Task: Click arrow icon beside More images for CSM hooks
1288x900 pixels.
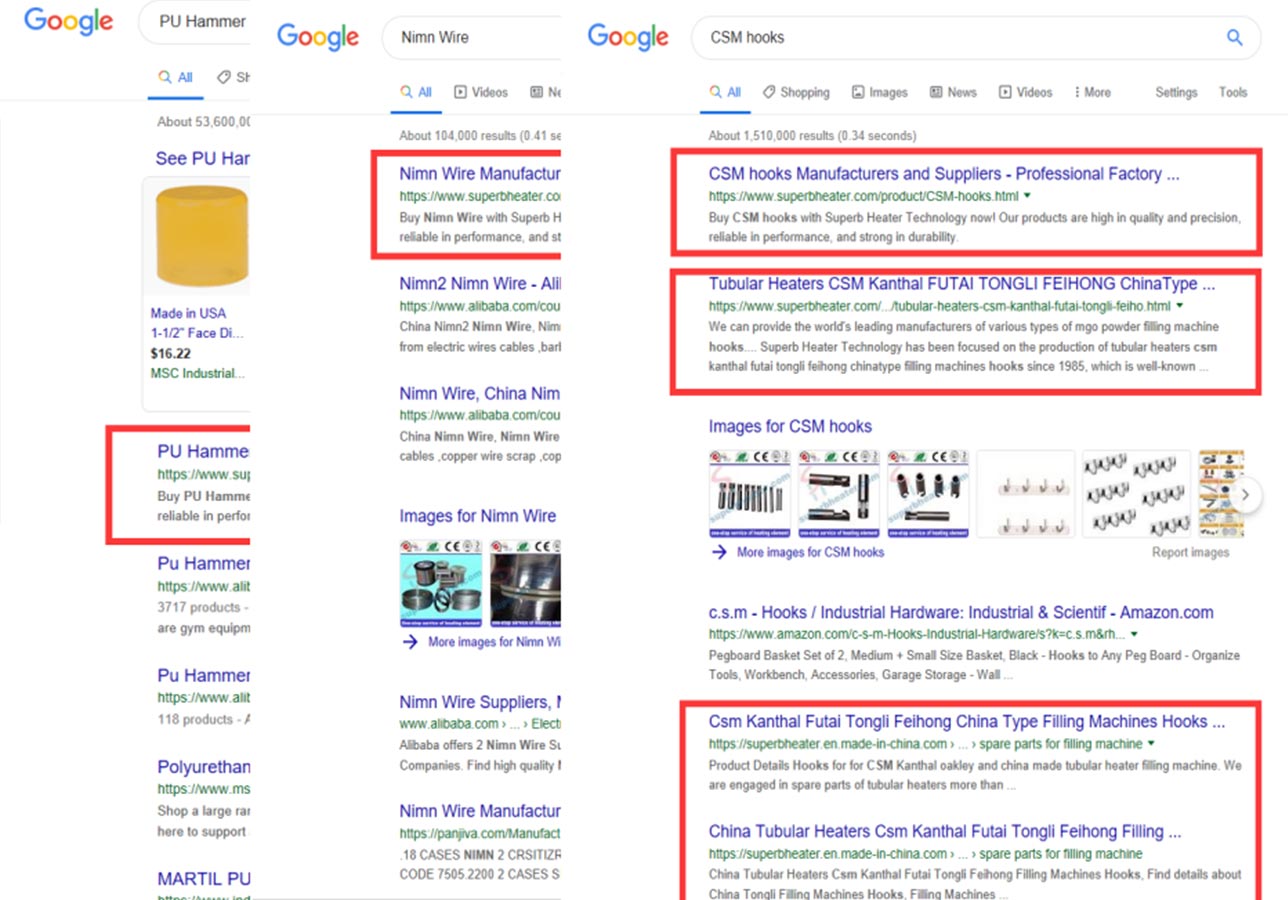Action: (x=718, y=552)
